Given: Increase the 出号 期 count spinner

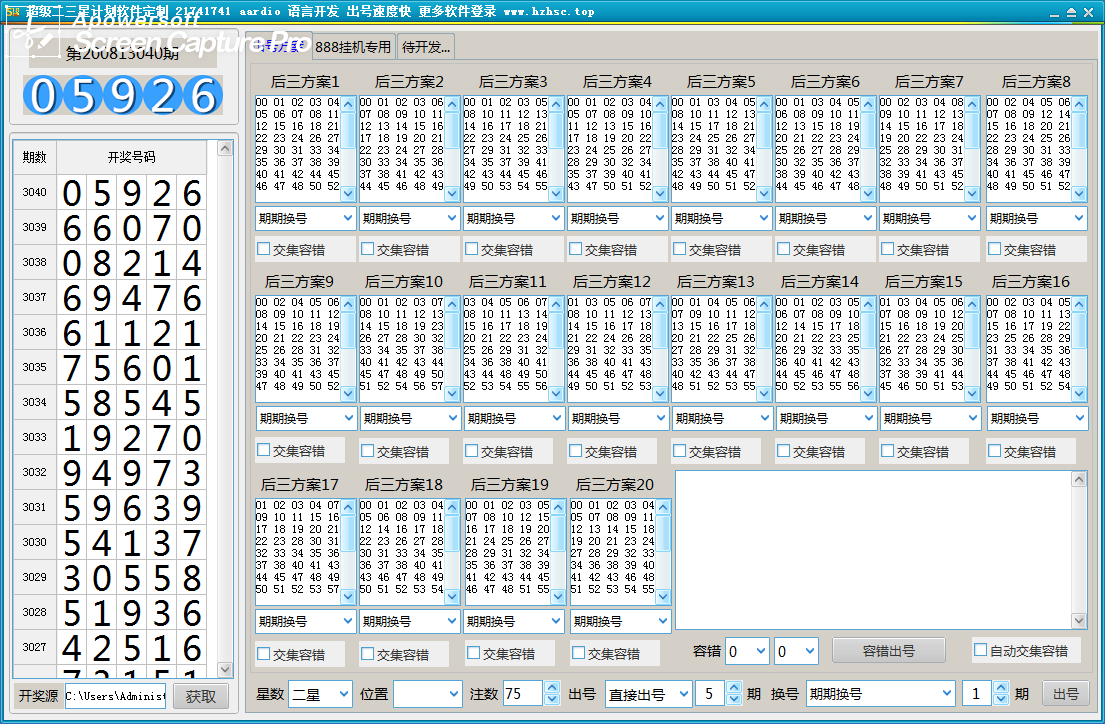Looking at the screenshot, I should coord(734,687).
